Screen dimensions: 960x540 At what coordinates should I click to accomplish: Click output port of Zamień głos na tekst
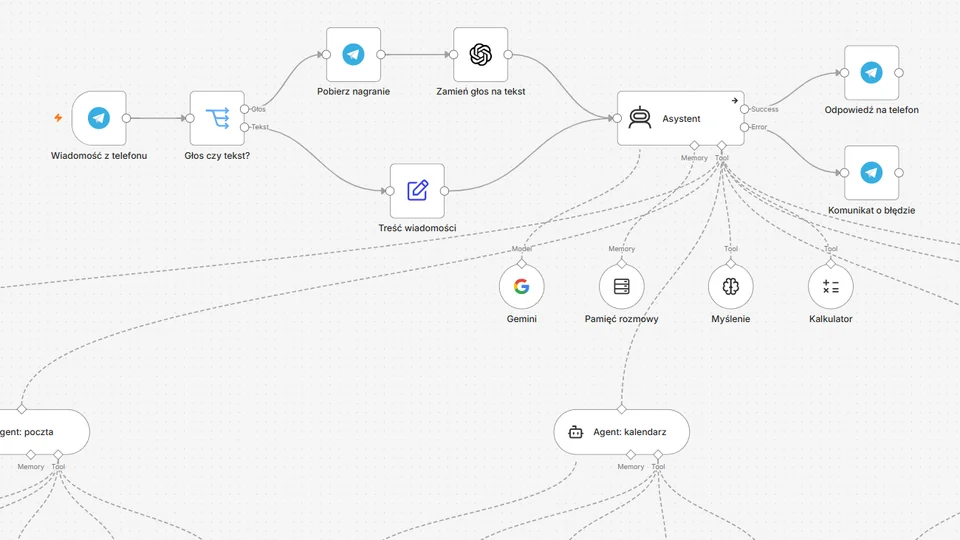click(508, 54)
